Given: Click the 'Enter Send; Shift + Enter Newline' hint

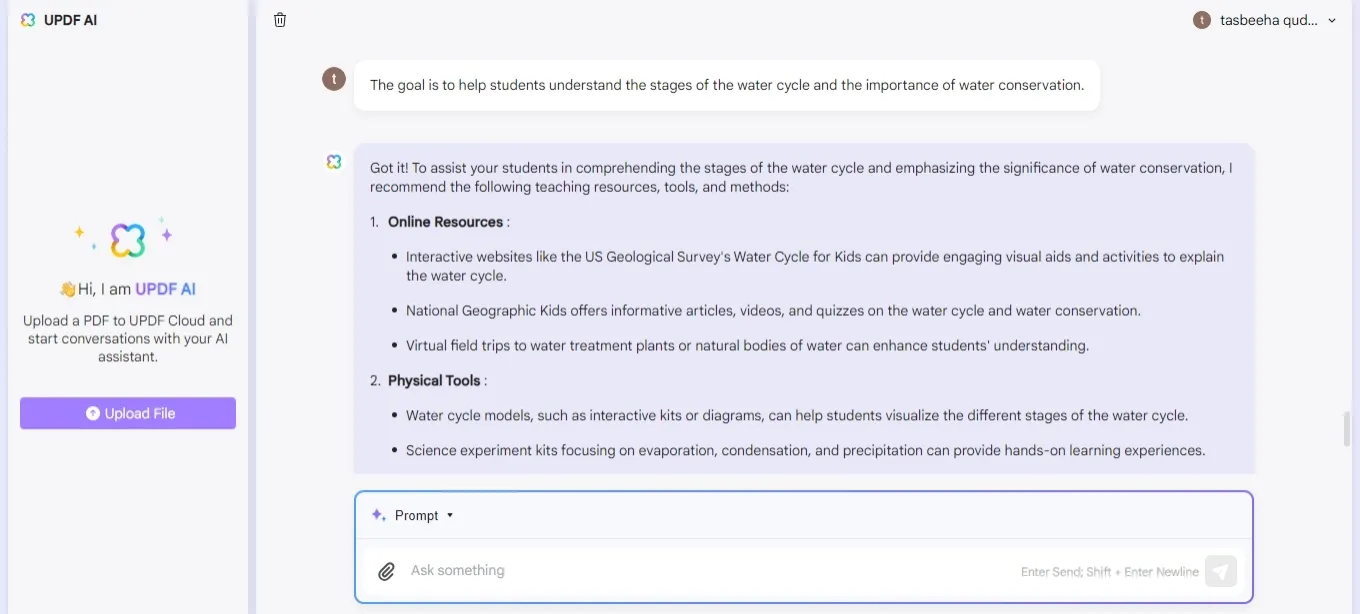Looking at the screenshot, I should pos(1110,572).
